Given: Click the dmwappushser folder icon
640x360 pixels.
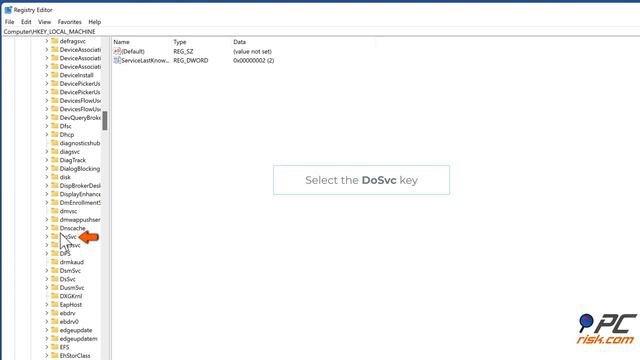Looking at the screenshot, I should tap(55, 220).
